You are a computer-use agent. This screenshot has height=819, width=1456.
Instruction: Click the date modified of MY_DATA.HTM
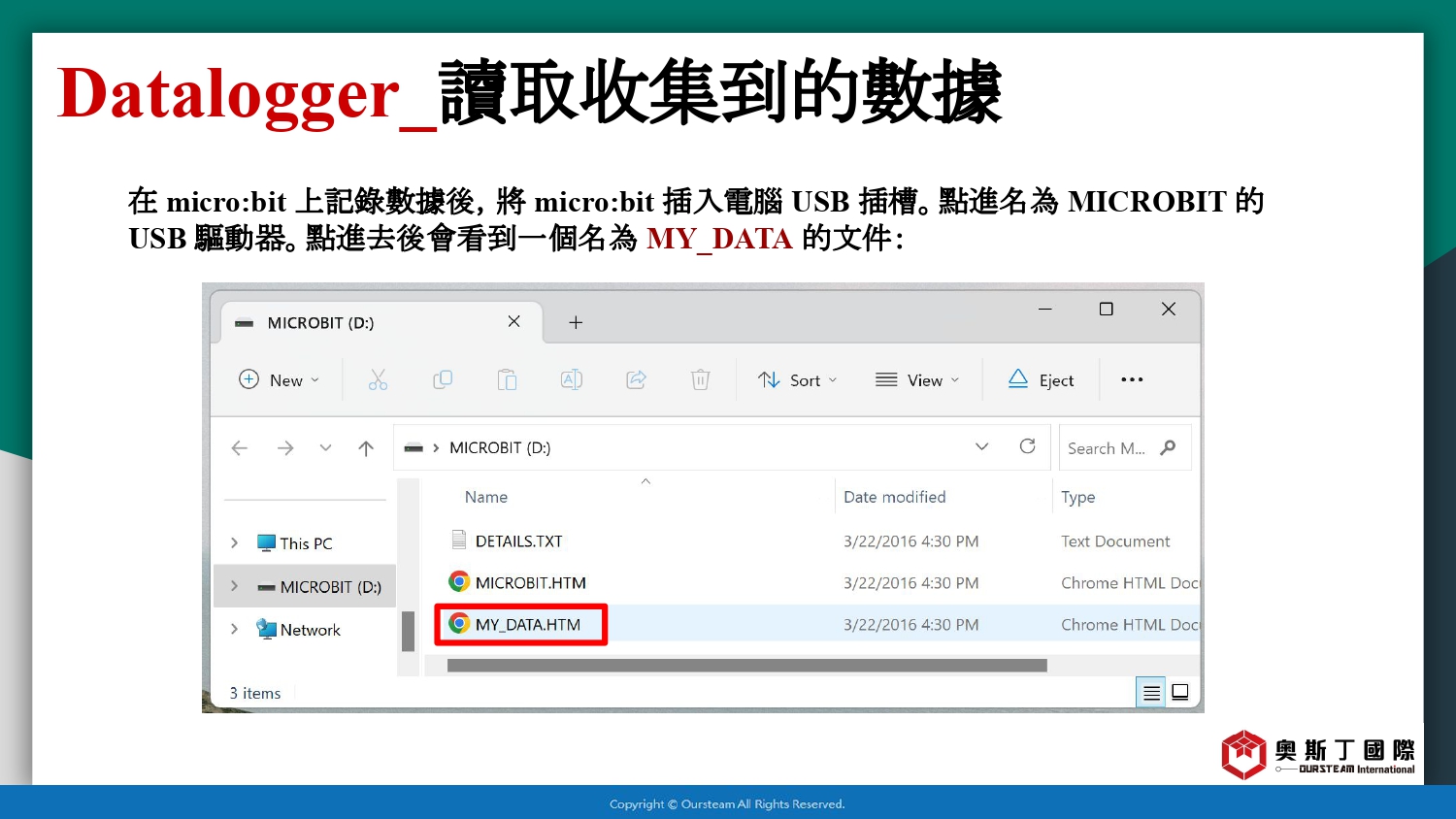(x=910, y=625)
